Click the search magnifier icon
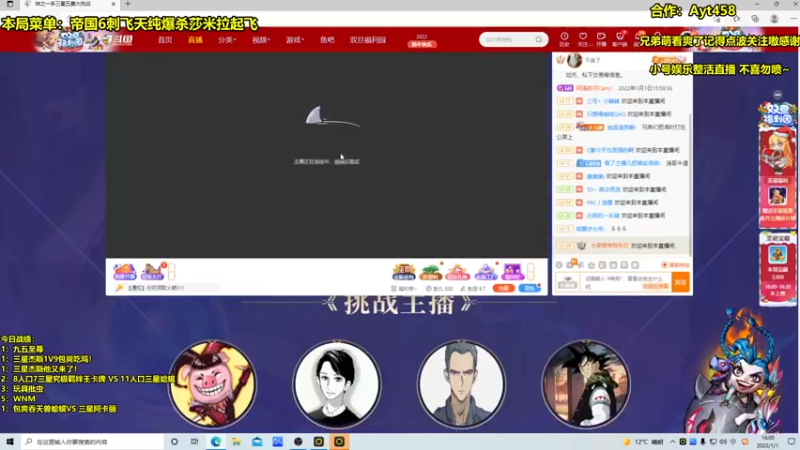 pyautogui.click(x=539, y=40)
